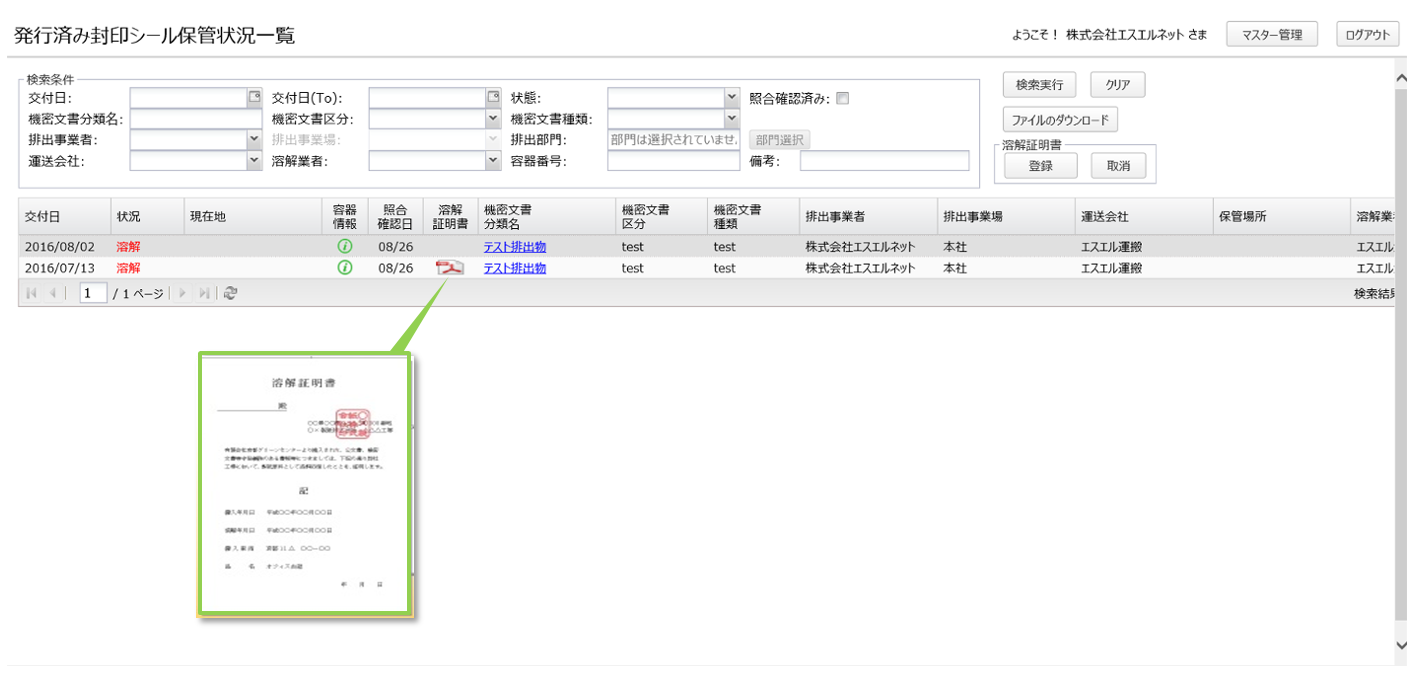Open the 排出事業者 dropdown list
Image resolution: width=1420 pixels, height=691 pixels.
pos(254,140)
